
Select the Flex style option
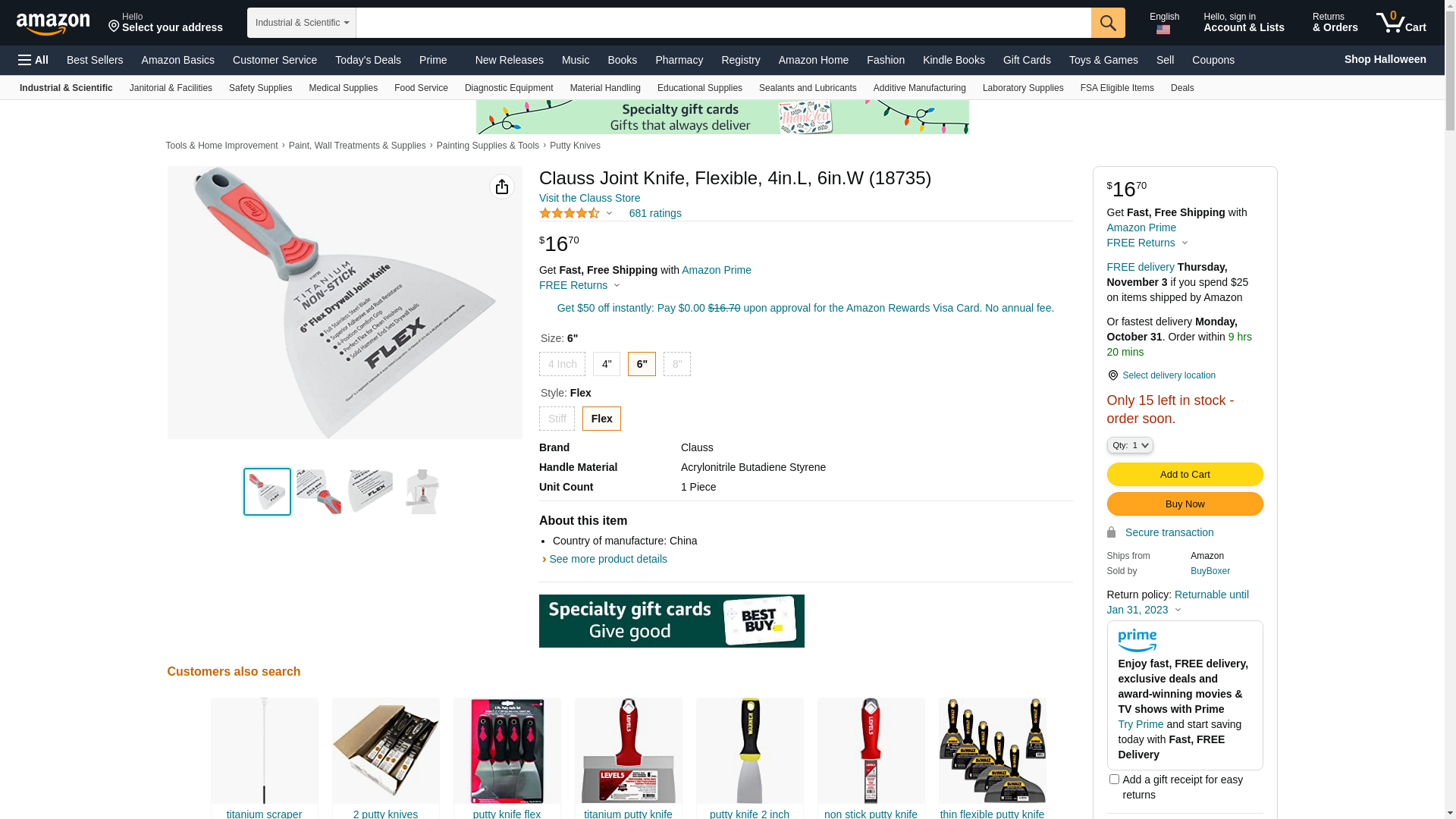point(601,419)
